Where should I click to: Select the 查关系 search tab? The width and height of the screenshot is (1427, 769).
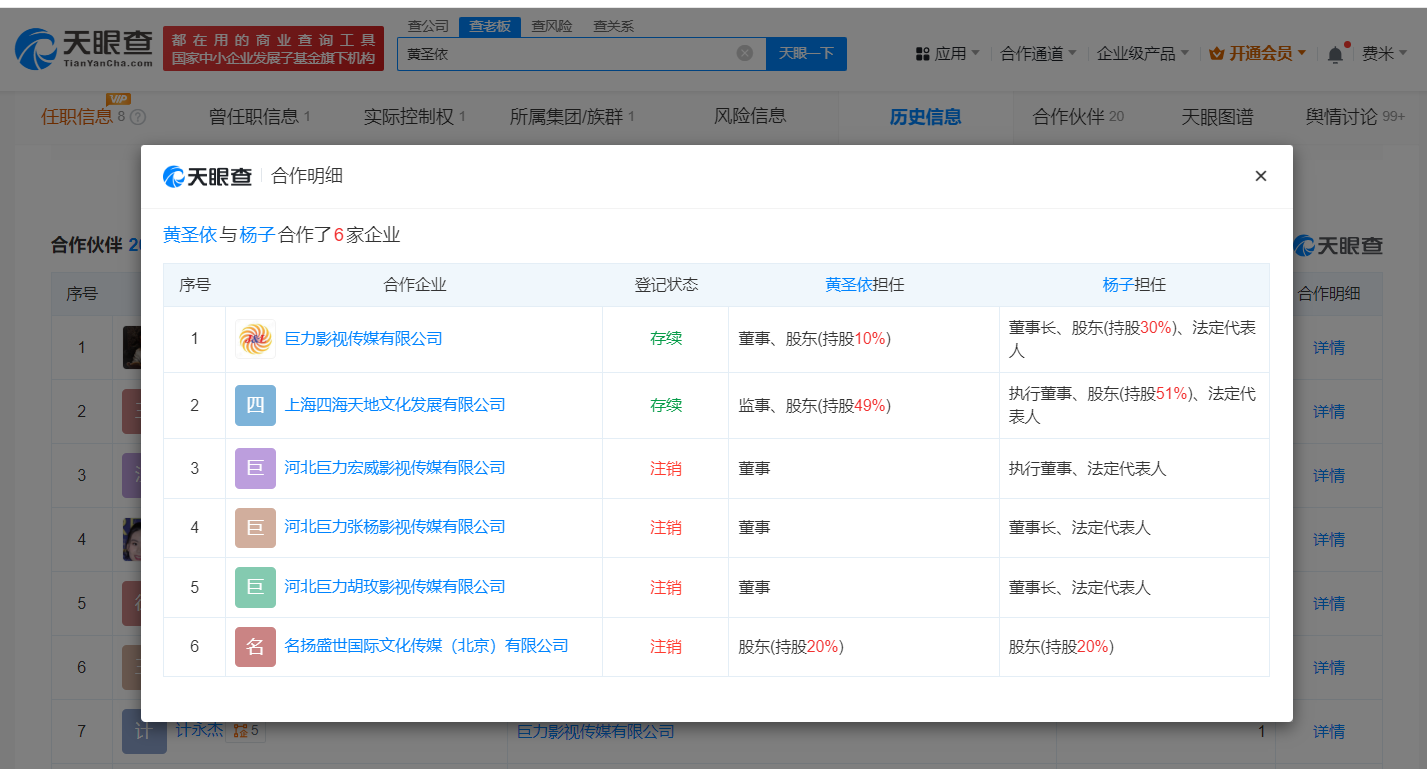pyautogui.click(x=613, y=26)
